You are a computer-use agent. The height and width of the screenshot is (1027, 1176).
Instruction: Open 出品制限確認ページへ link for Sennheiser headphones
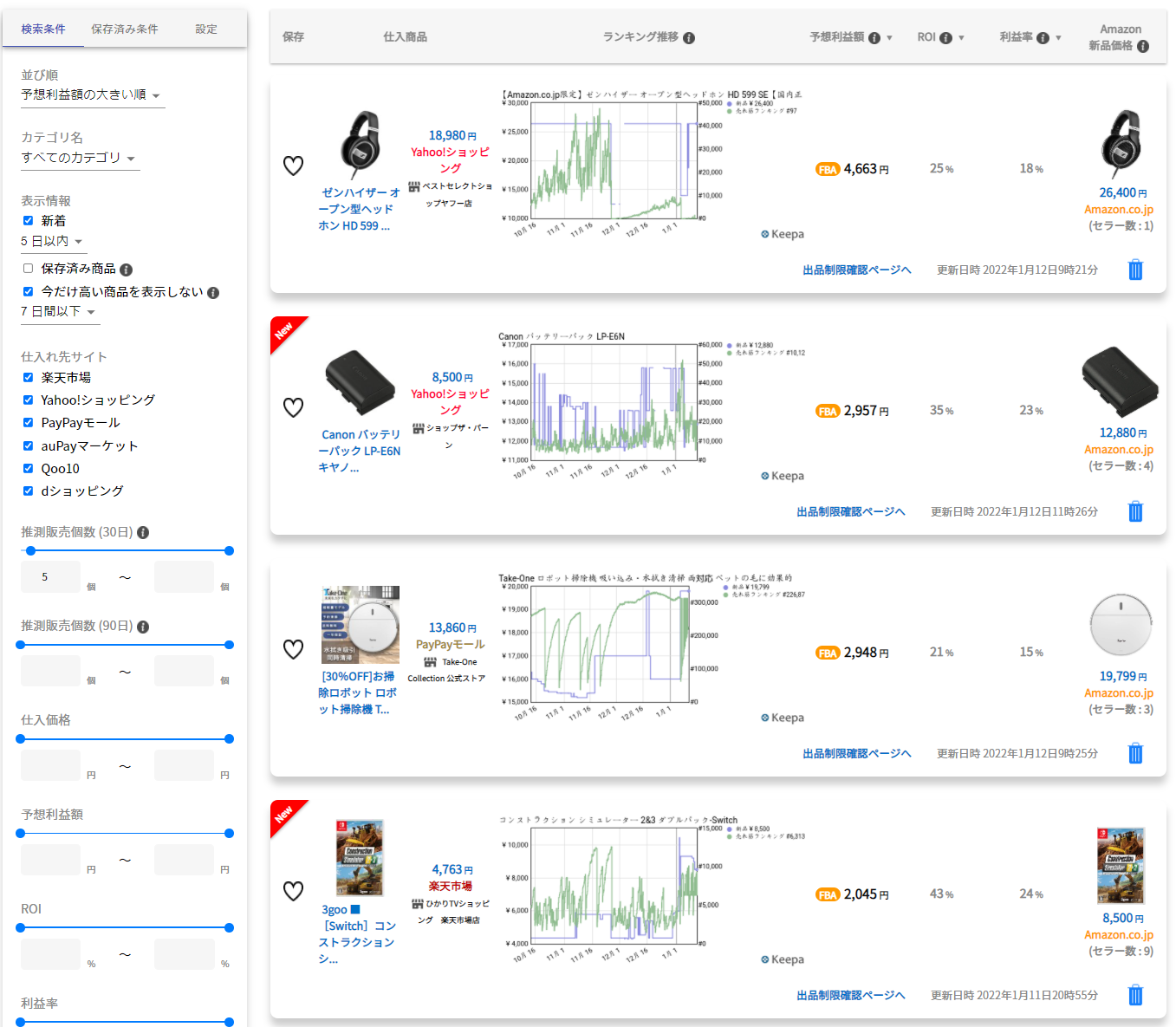[856, 270]
